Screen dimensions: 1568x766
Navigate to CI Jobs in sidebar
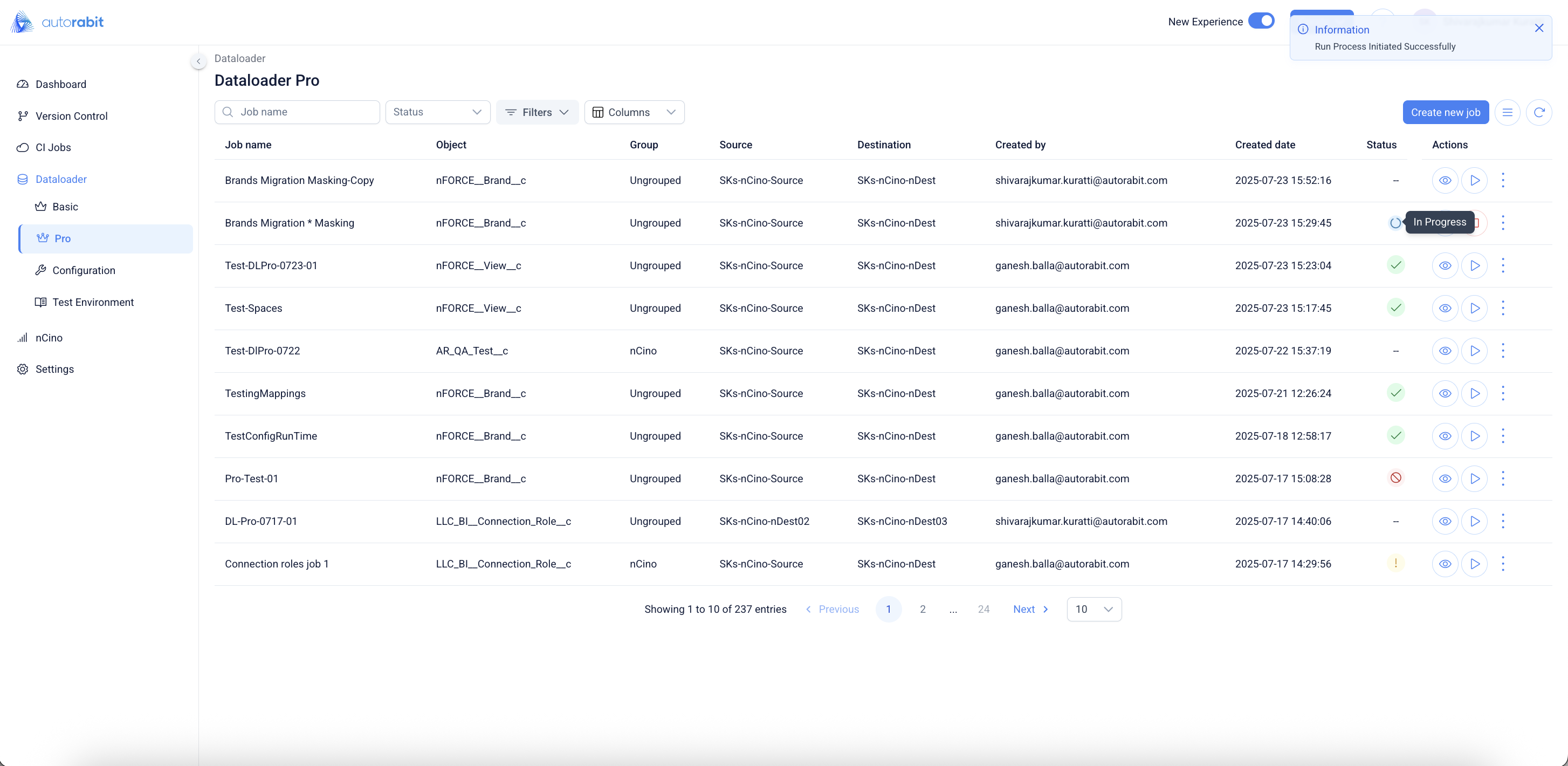pos(53,147)
